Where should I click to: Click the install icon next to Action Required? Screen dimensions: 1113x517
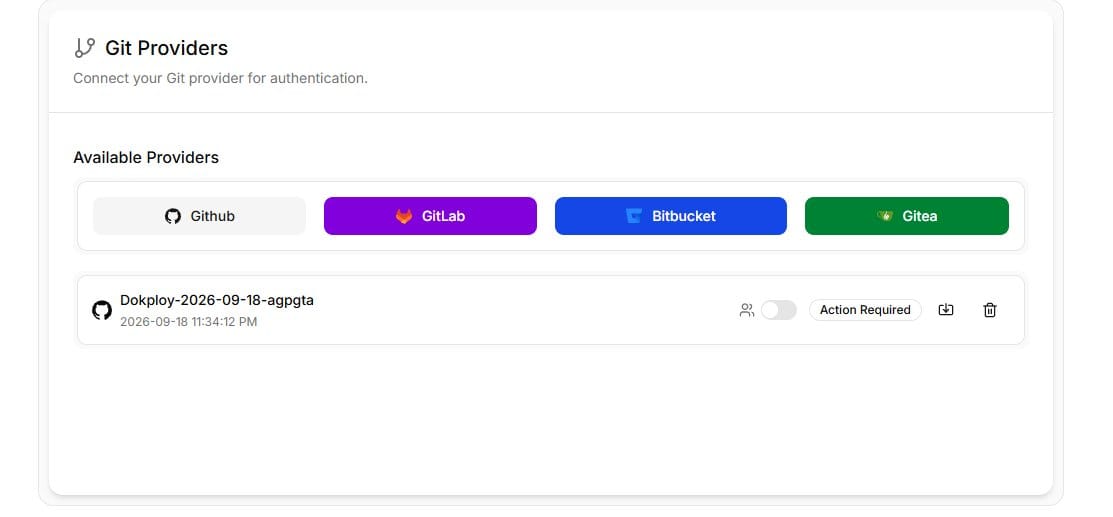945,310
